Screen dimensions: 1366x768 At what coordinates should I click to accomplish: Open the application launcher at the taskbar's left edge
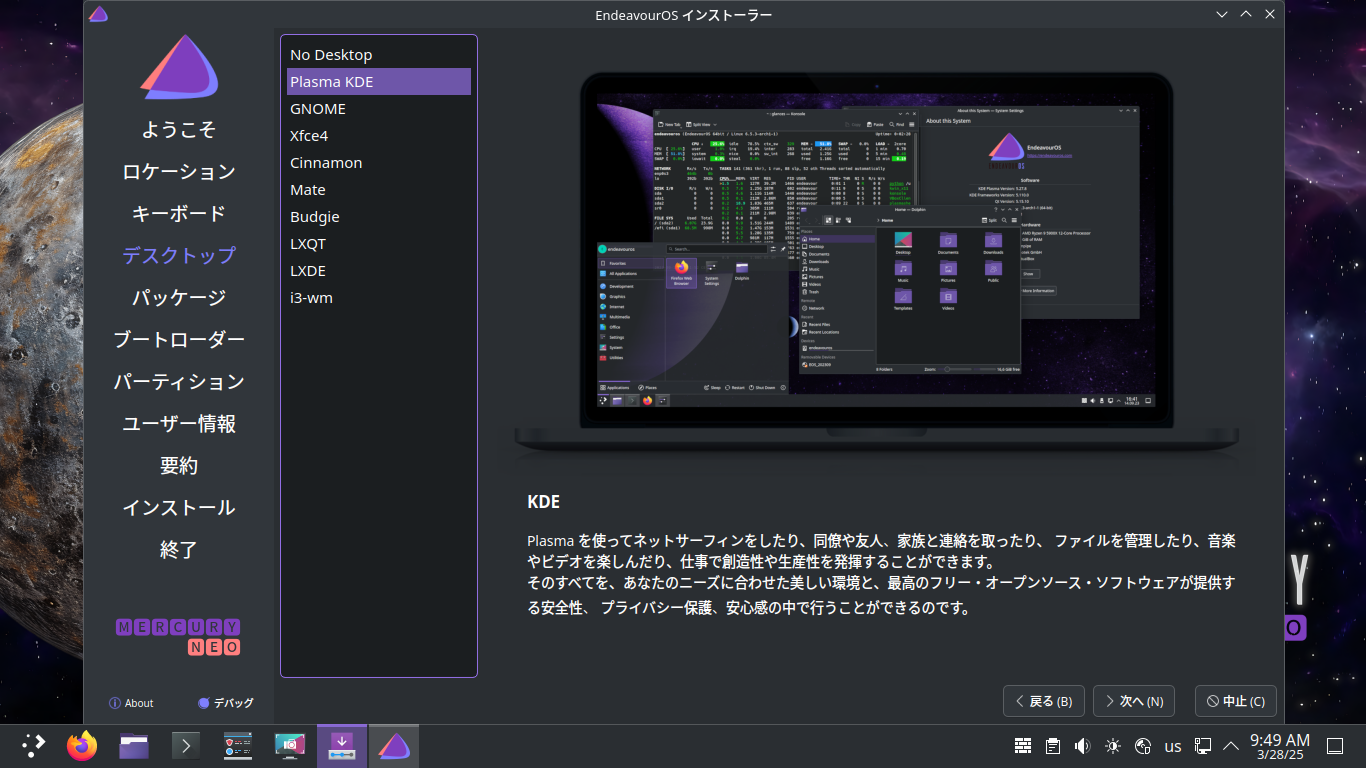pyautogui.click(x=32, y=745)
